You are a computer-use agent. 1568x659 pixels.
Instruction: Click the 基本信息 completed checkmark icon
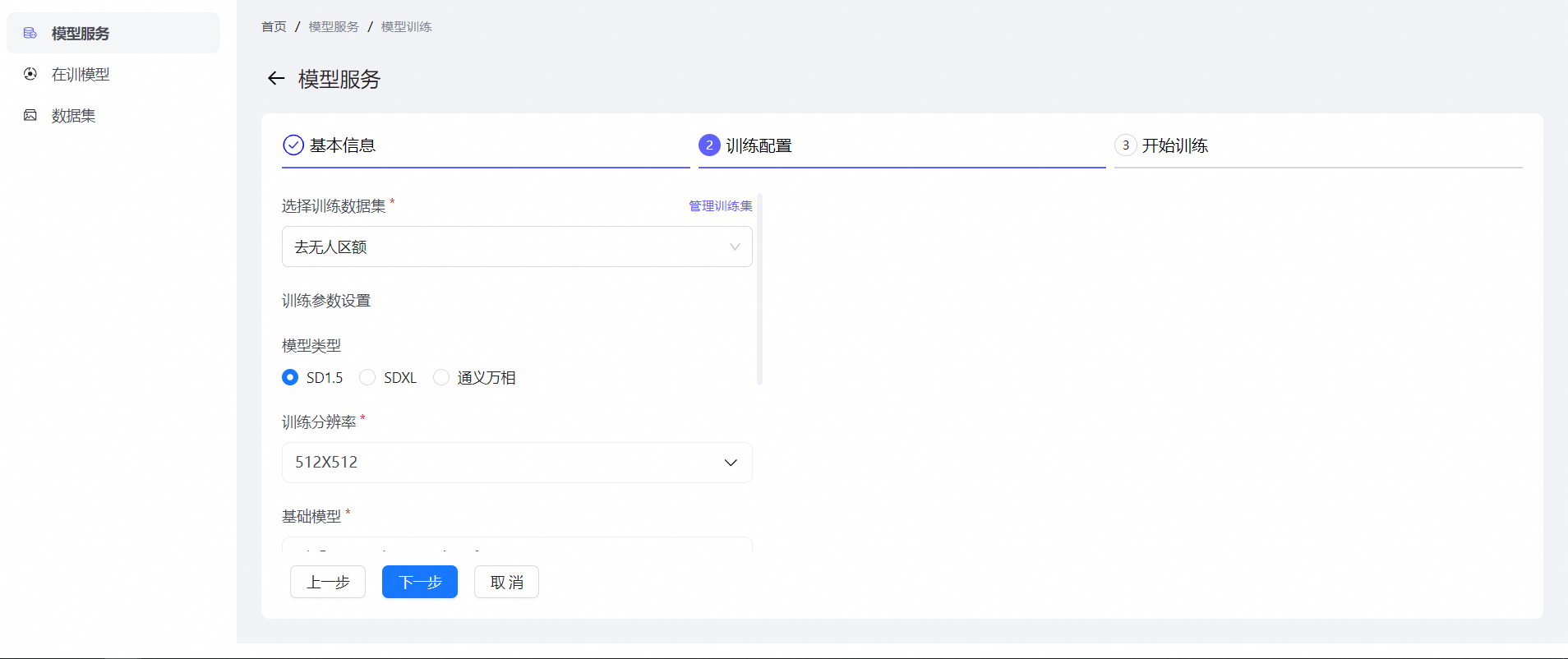coord(293,145)
